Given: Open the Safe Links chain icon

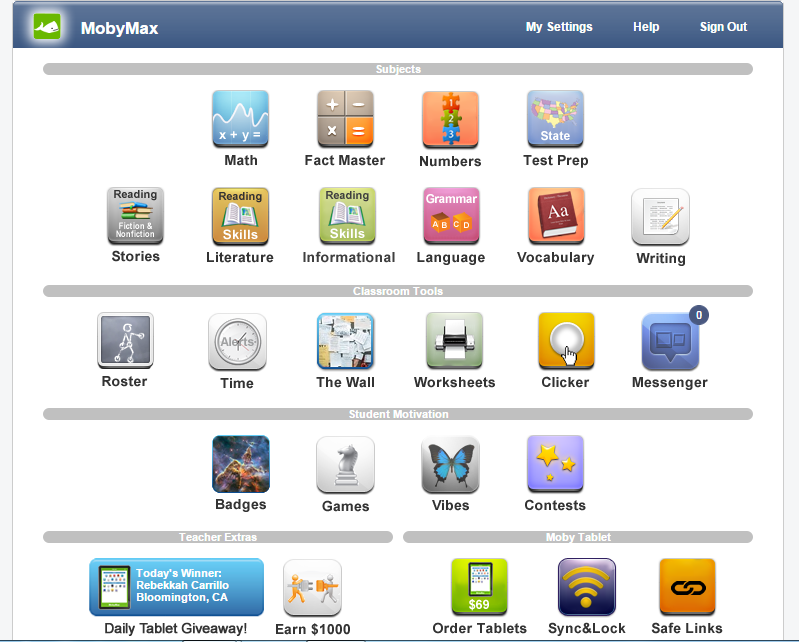Looking at the screenshot, I should (x=687, y=587).
